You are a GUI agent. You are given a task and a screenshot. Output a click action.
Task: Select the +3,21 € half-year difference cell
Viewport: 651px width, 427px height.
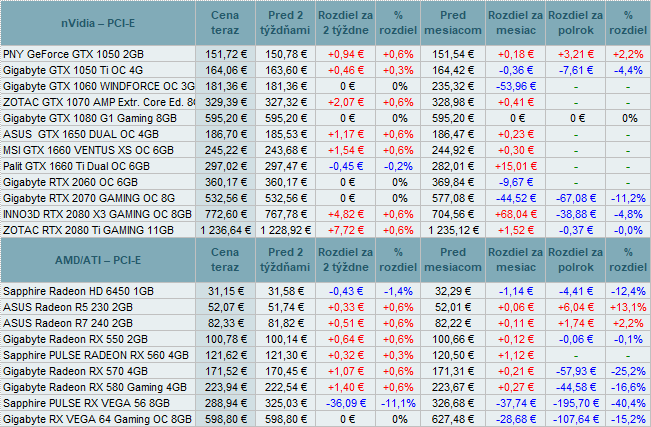[x=576, y=54]
